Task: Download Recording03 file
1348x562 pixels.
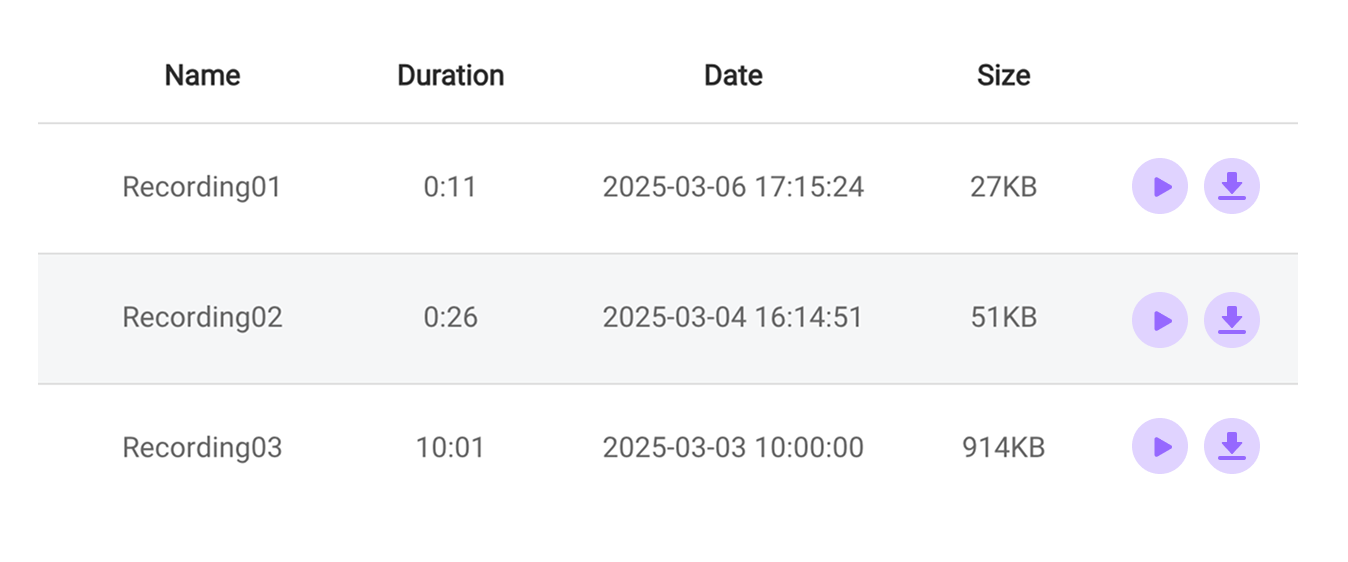Action: pos(1232,446)
